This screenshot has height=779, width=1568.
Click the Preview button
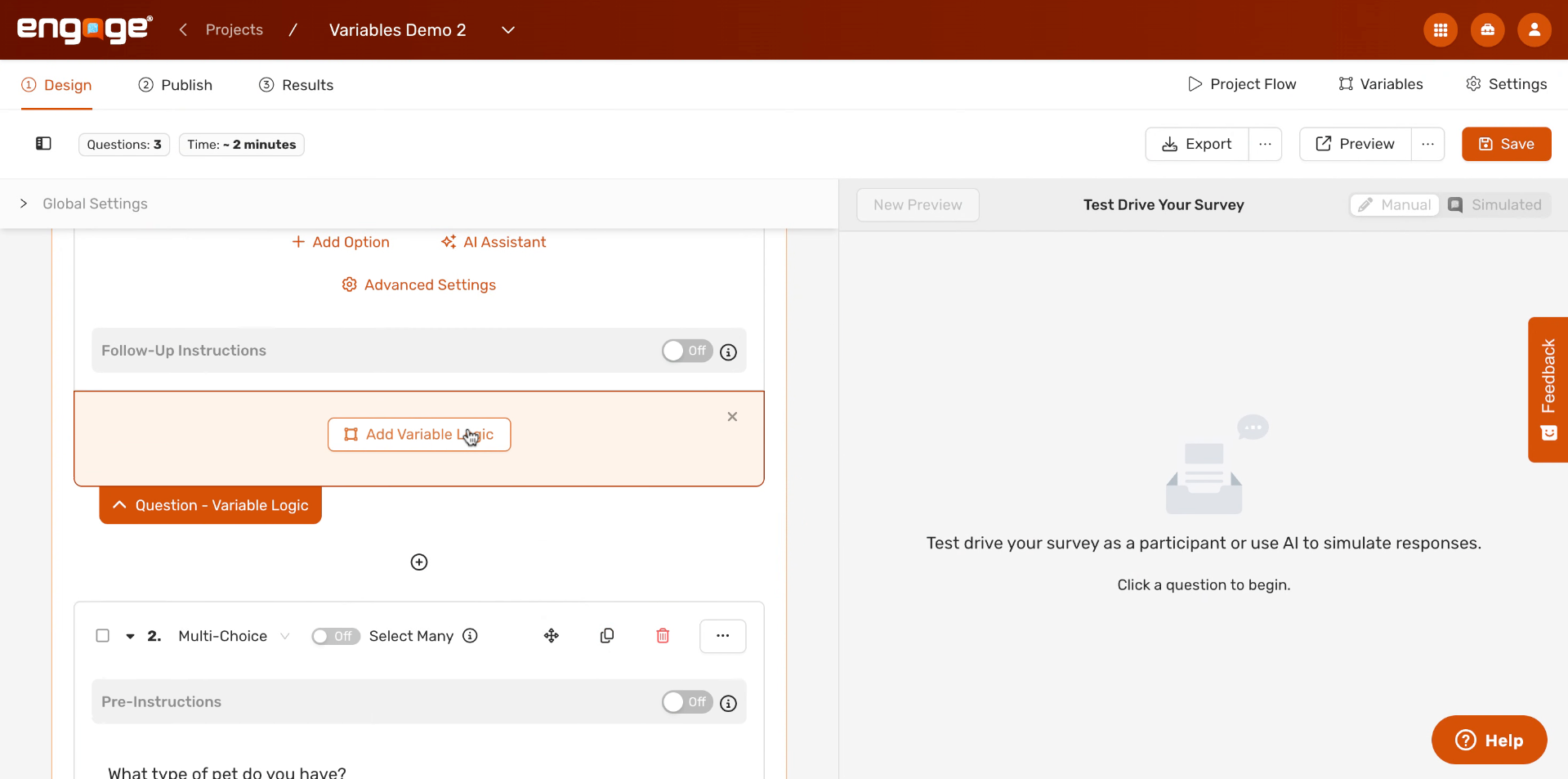tap(1356, 144)
